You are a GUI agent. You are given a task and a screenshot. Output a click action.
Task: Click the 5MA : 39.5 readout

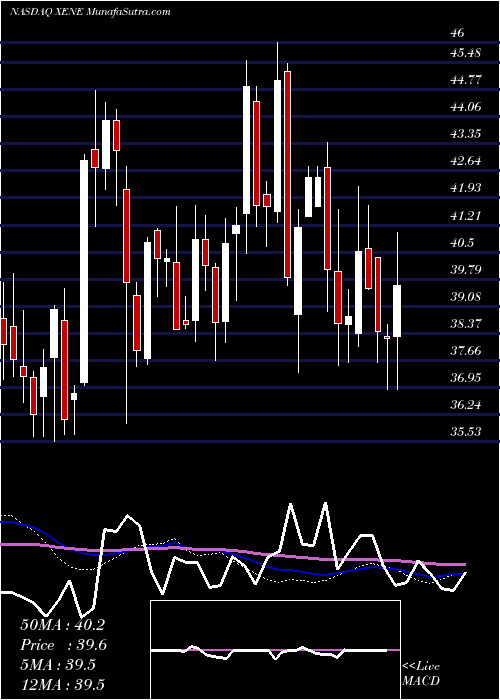[x=58, y=665]
